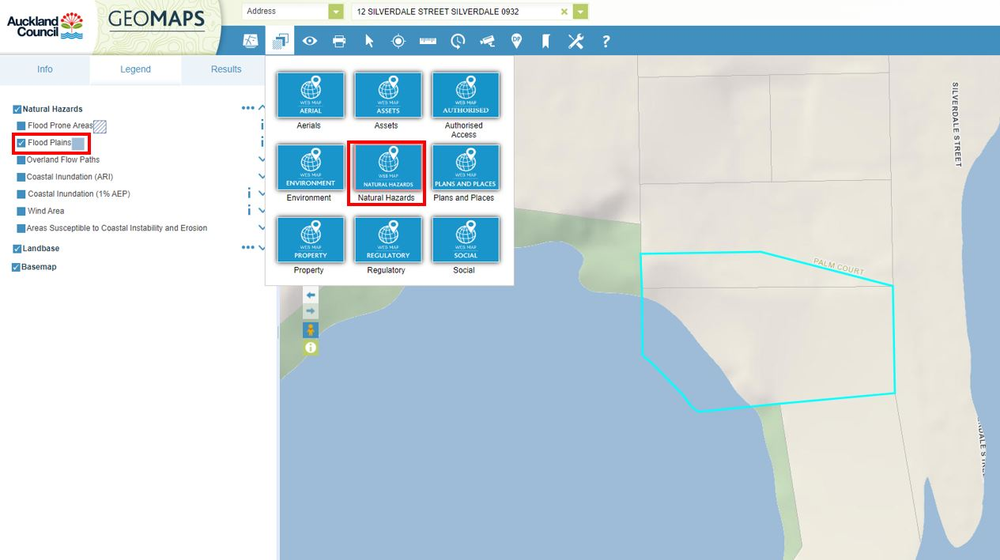The height and width of the screenshot is (560, 1000).
Task: Enable Coastal Inundation (1% AEP) layer
Action: pyautogui.click(x=21, y=194)
